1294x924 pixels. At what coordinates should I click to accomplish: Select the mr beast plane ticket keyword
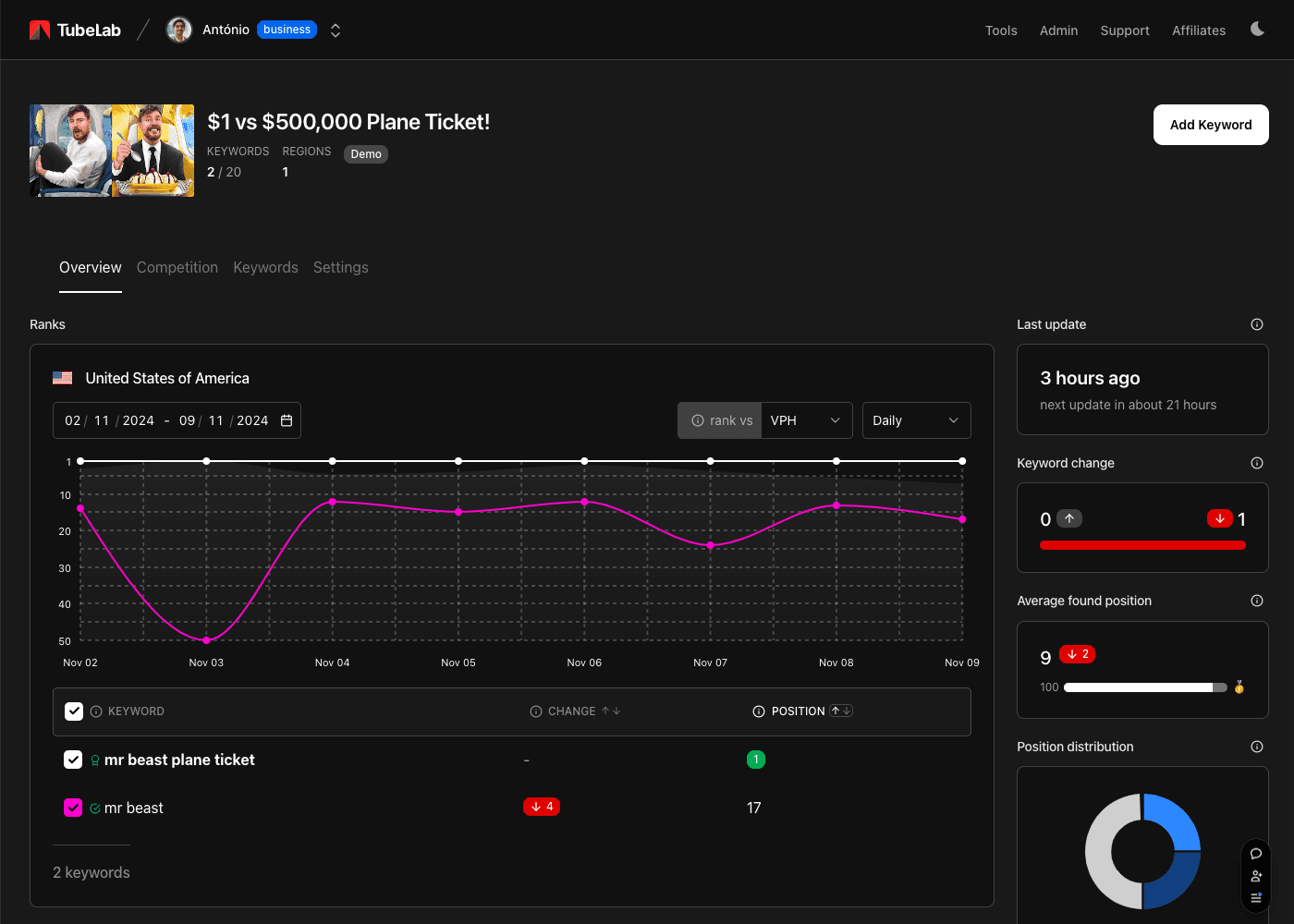179,760
